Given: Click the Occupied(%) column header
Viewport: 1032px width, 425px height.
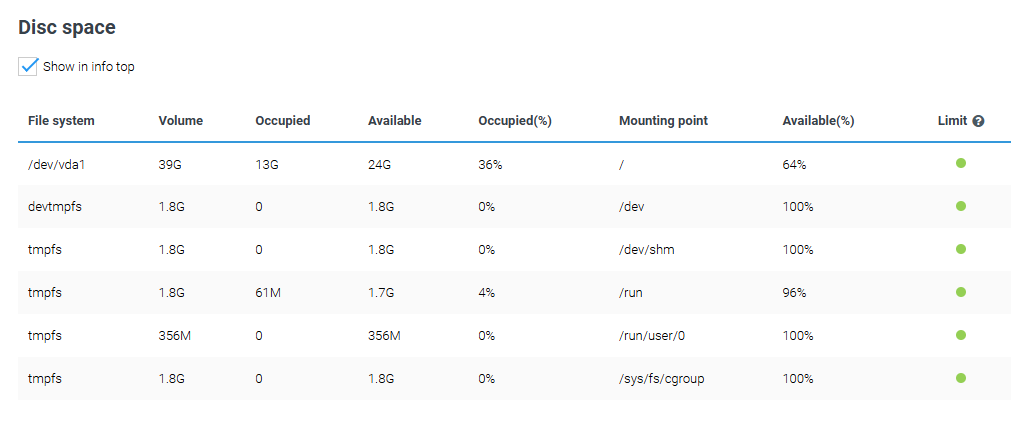Looking at the screenshot, I should (515, 121).
